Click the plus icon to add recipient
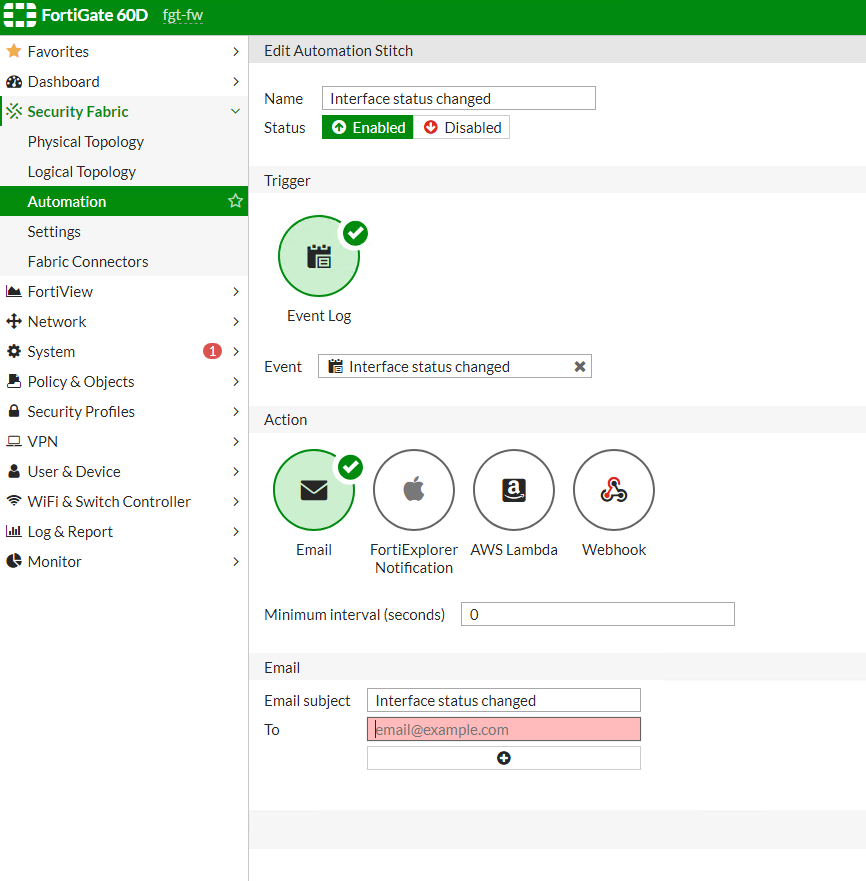 coord(503,758)
